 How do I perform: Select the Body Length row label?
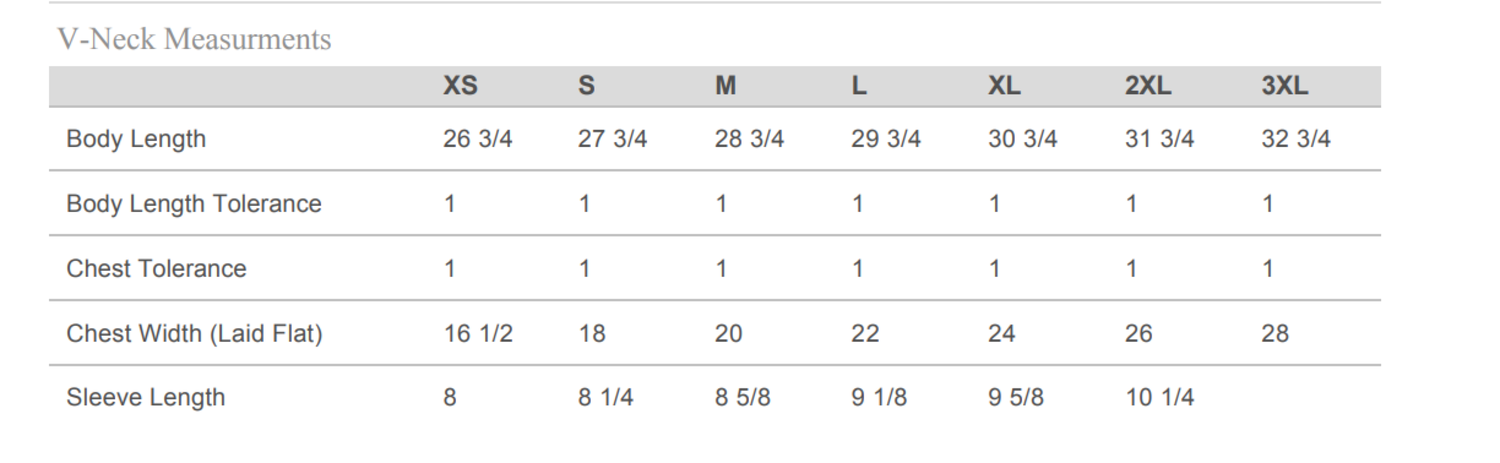pos(136,139)
